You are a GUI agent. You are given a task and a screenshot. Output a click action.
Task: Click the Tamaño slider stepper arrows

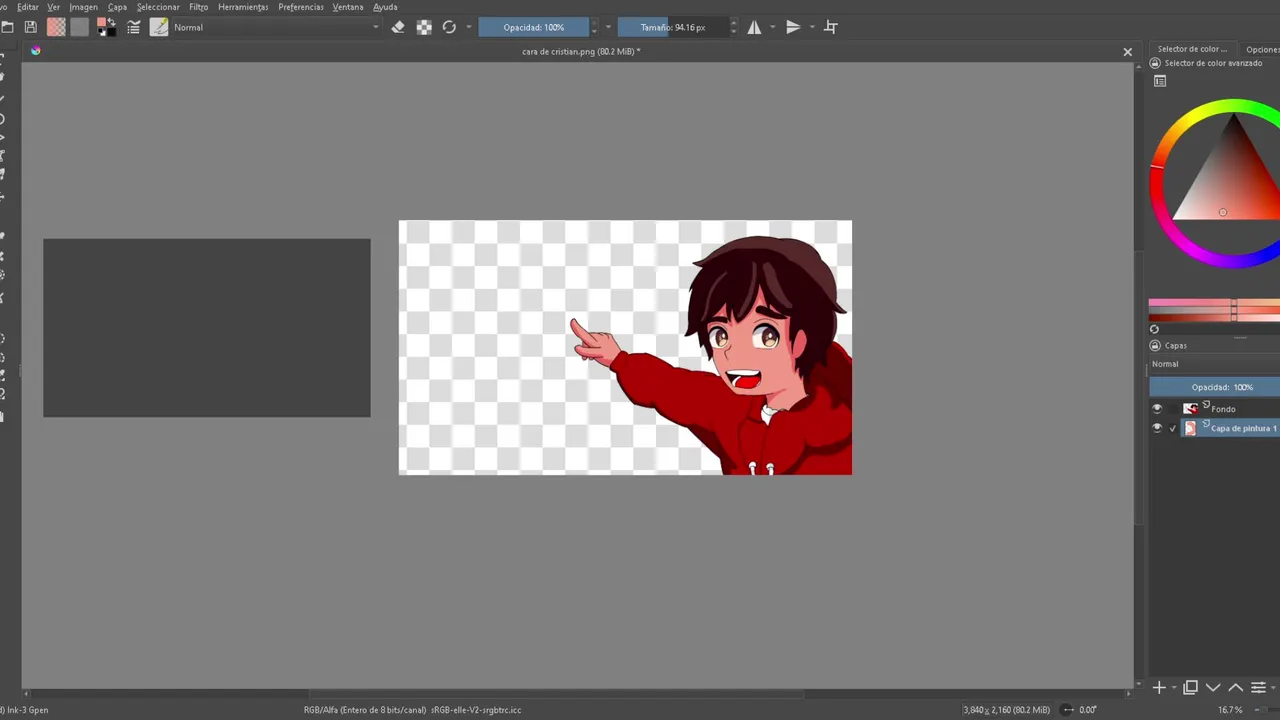pyautogui.click(x=733, y=27)
